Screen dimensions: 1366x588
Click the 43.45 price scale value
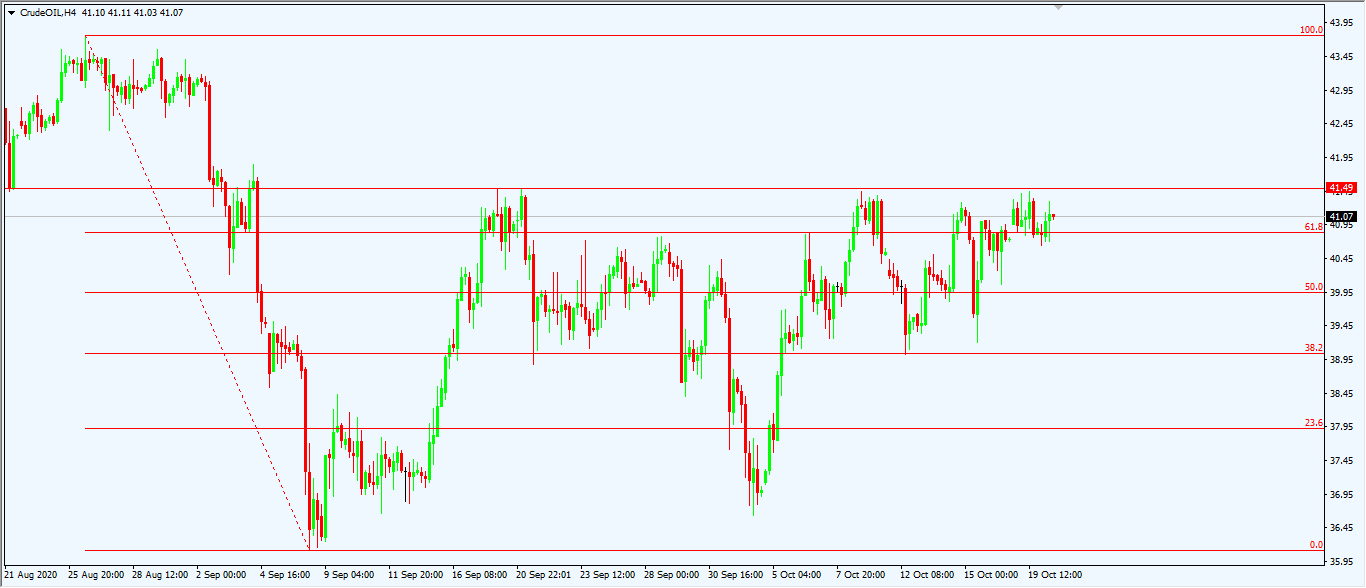click(x=1342, y=57)
